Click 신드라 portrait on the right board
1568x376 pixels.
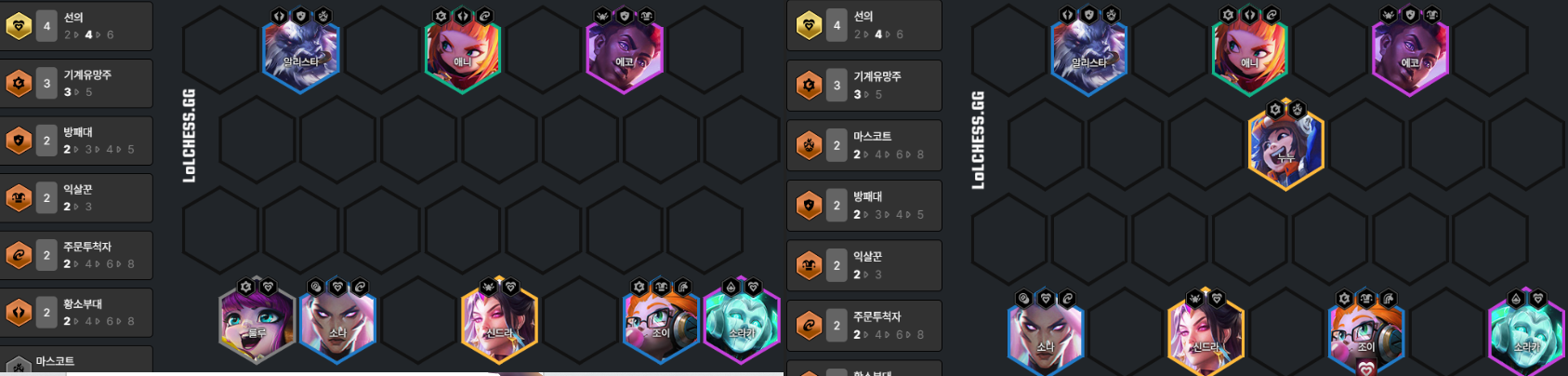[x=1206, y=335]
